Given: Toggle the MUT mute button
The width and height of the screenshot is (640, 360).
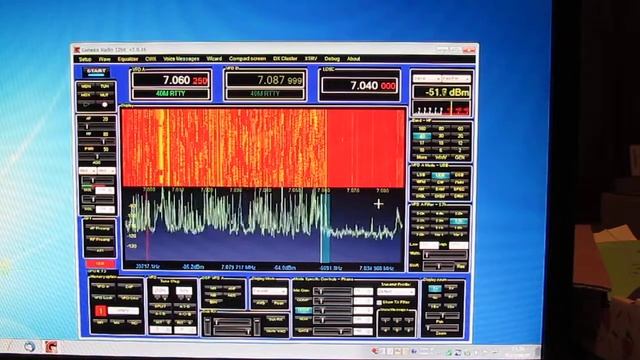Looking at the screenshot, I should pos(104,95).
